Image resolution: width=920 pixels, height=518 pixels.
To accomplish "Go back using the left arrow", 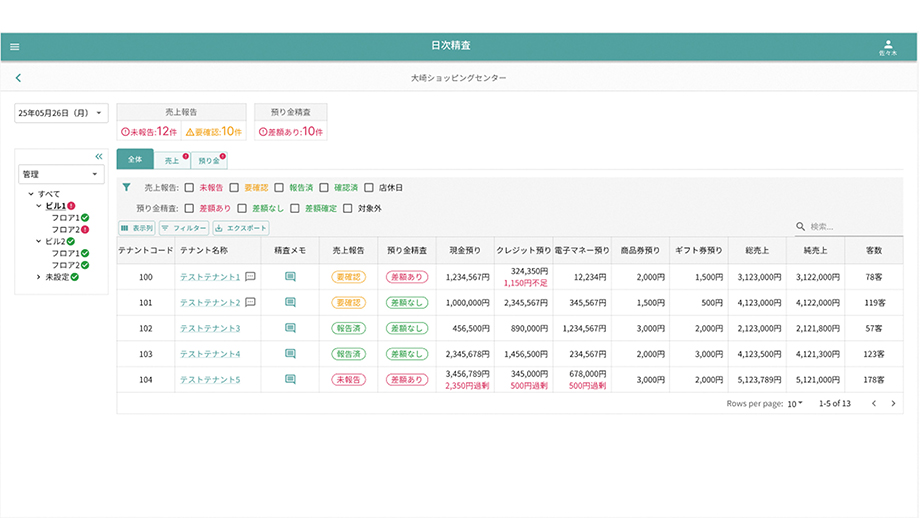I will pos(18,78).
